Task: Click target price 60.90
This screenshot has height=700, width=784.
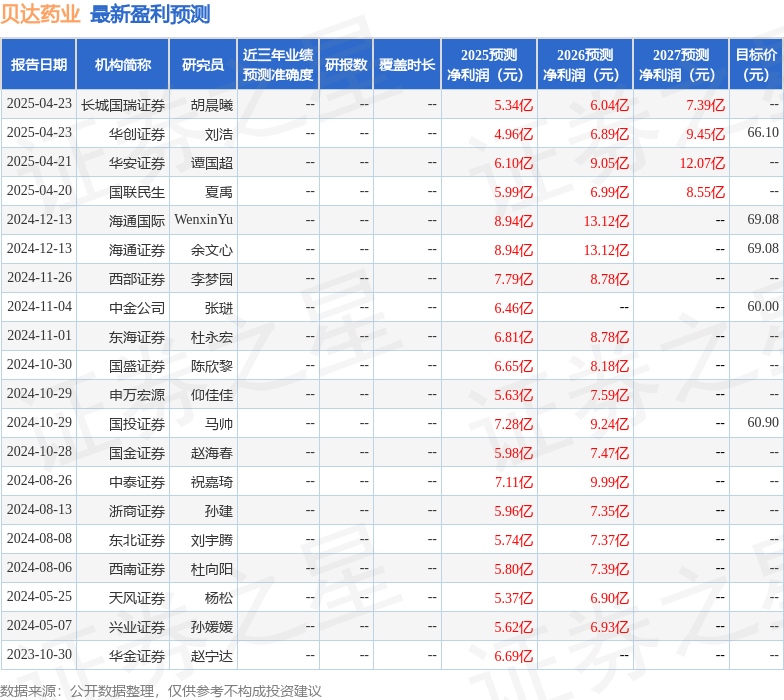Action: click(763, 422)
